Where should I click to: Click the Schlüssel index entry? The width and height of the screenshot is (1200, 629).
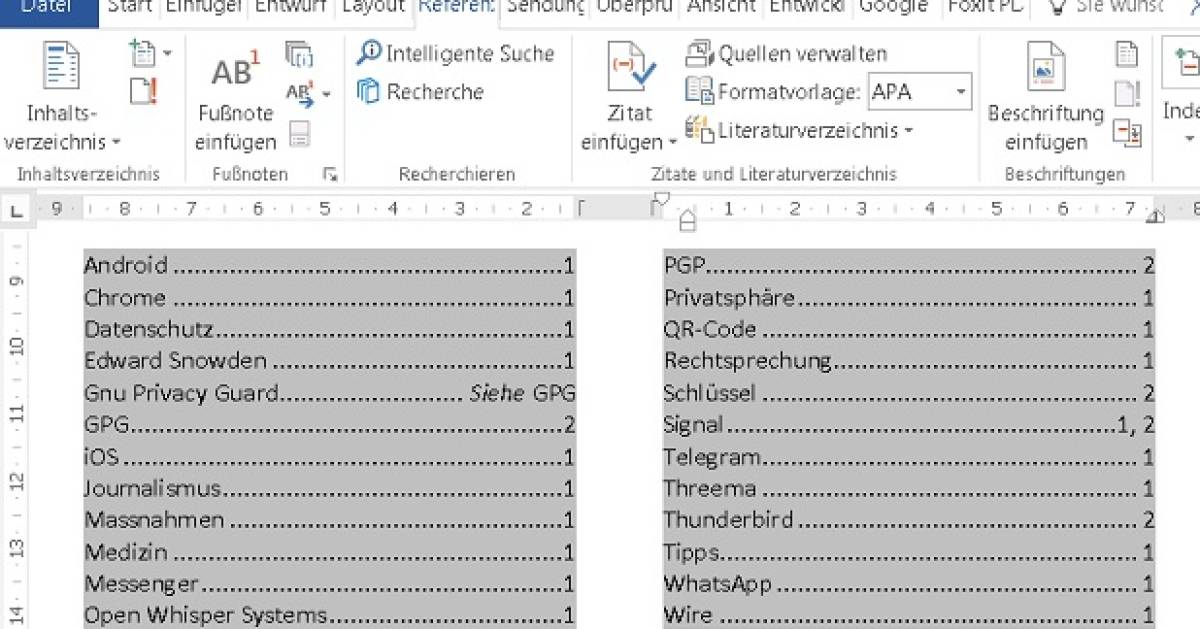[x=709, y=393]
